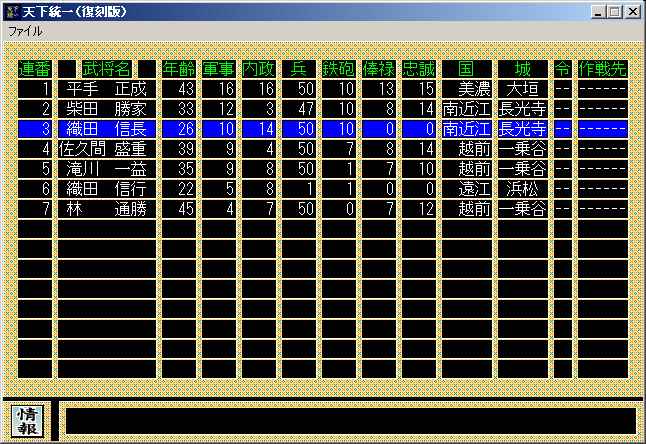The image size is (646, 444).
Task: Select highlighted general 織田 信長
Action: coord(107,129)
